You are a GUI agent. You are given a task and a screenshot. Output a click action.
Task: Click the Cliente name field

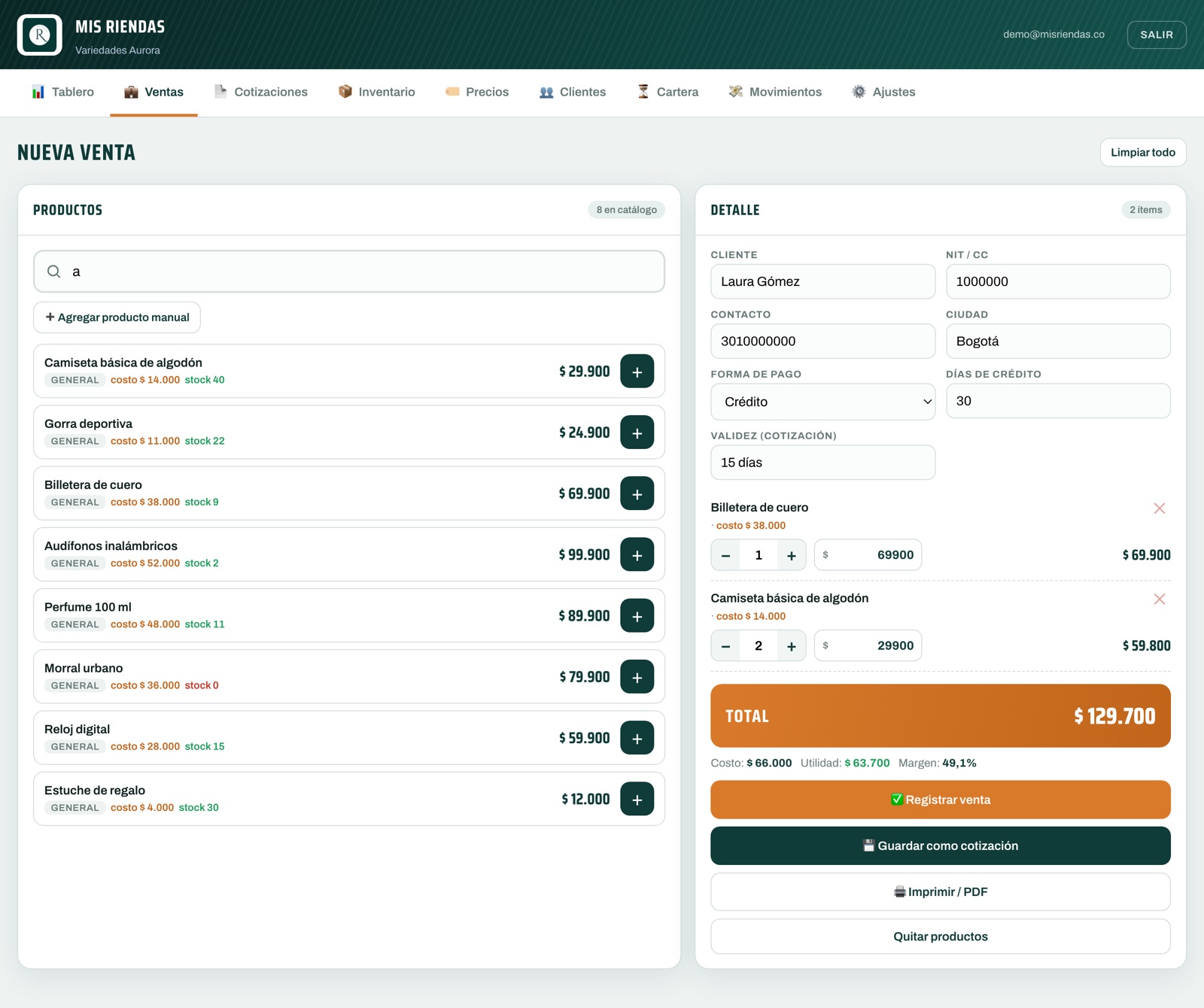[822, 281]
